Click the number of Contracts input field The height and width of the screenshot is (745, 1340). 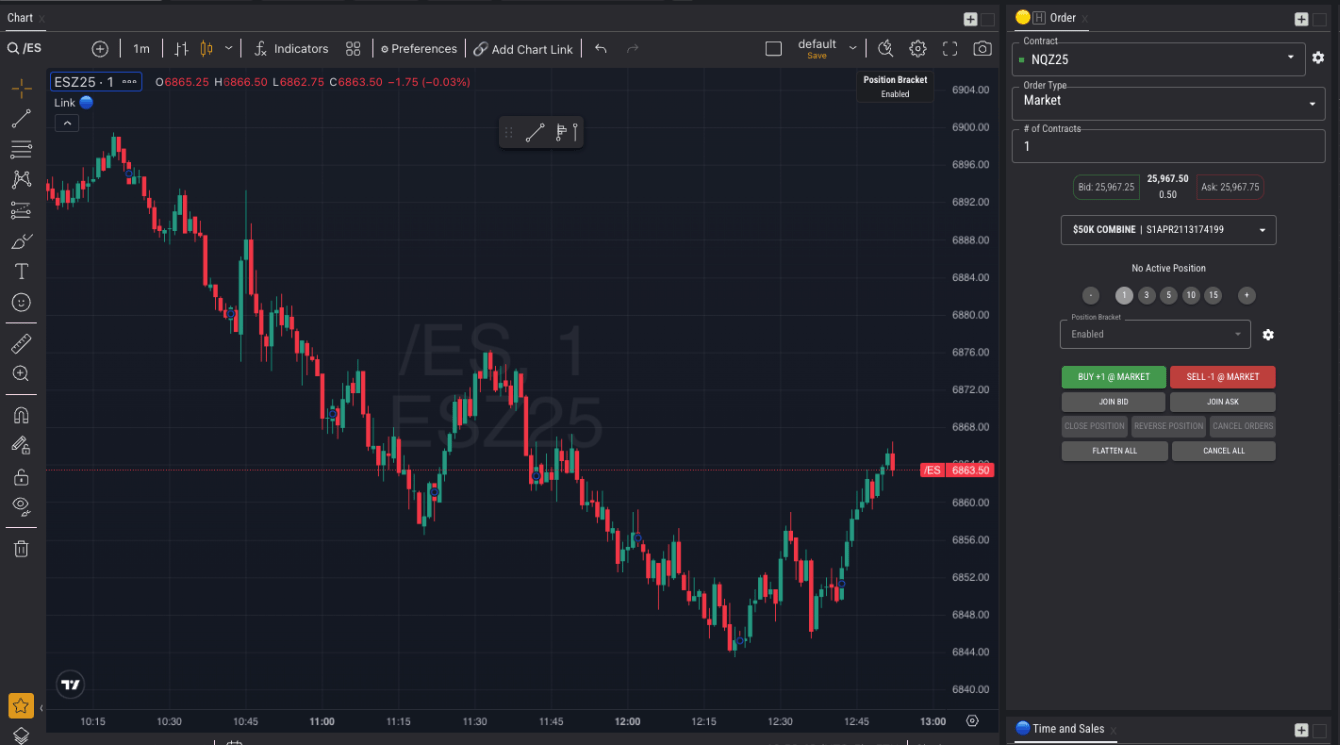point(1169,145)
